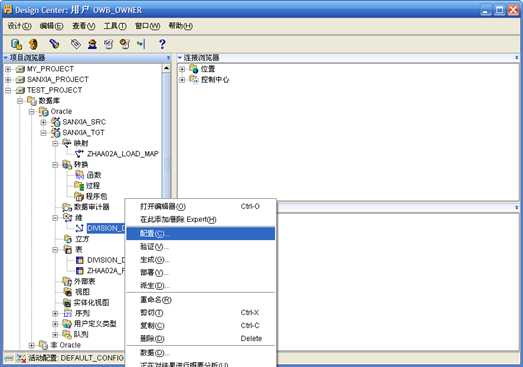This screenshot has width=523, height=367.
Task: Click the 程序包 packages folder icon
Action: [79, 197]
